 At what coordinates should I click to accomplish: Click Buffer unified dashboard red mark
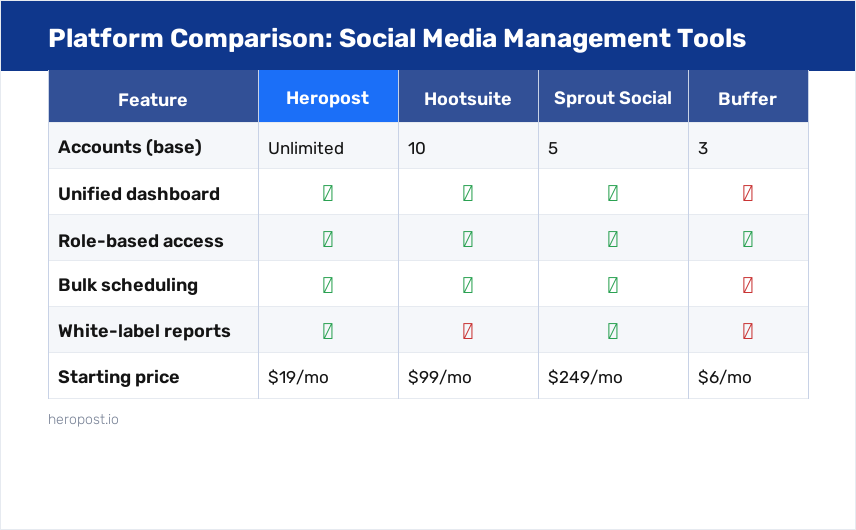(748, 193)
